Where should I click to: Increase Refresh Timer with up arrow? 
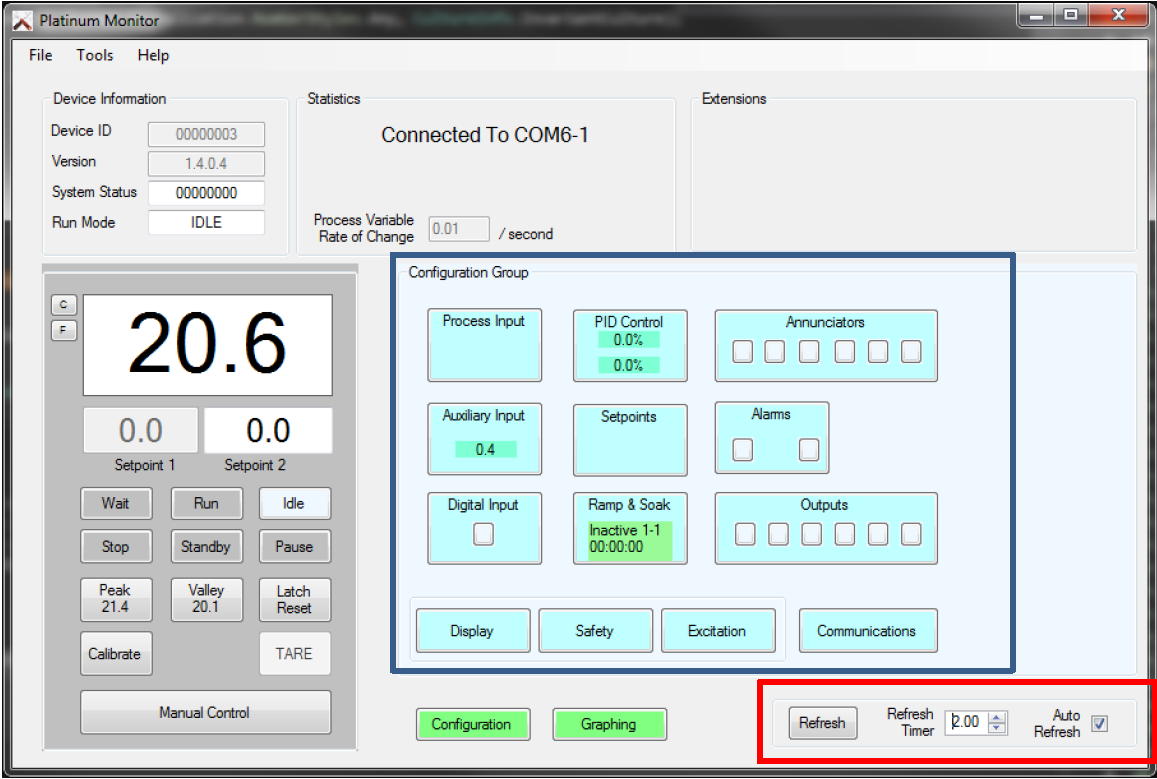pyautogui.click(x=997, y=716)
